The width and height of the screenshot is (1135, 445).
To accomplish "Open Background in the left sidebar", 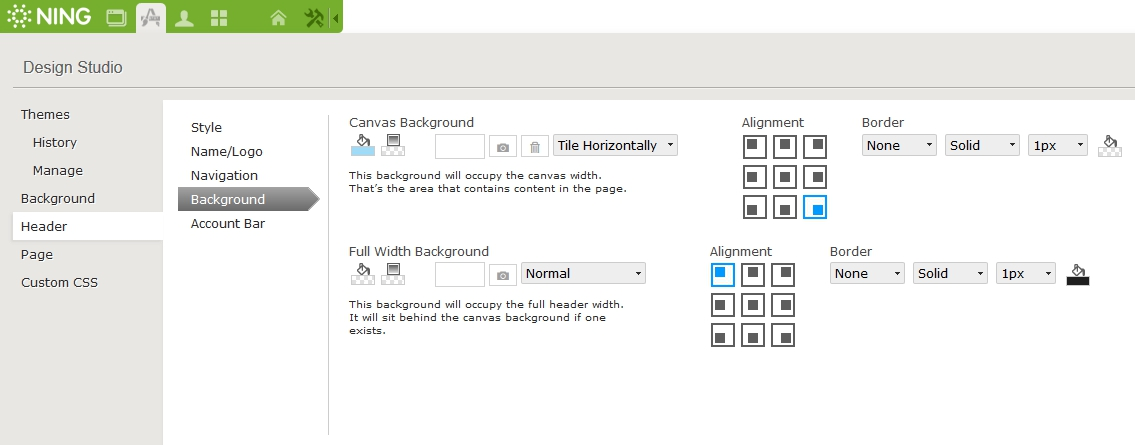I will click(57, 198).
